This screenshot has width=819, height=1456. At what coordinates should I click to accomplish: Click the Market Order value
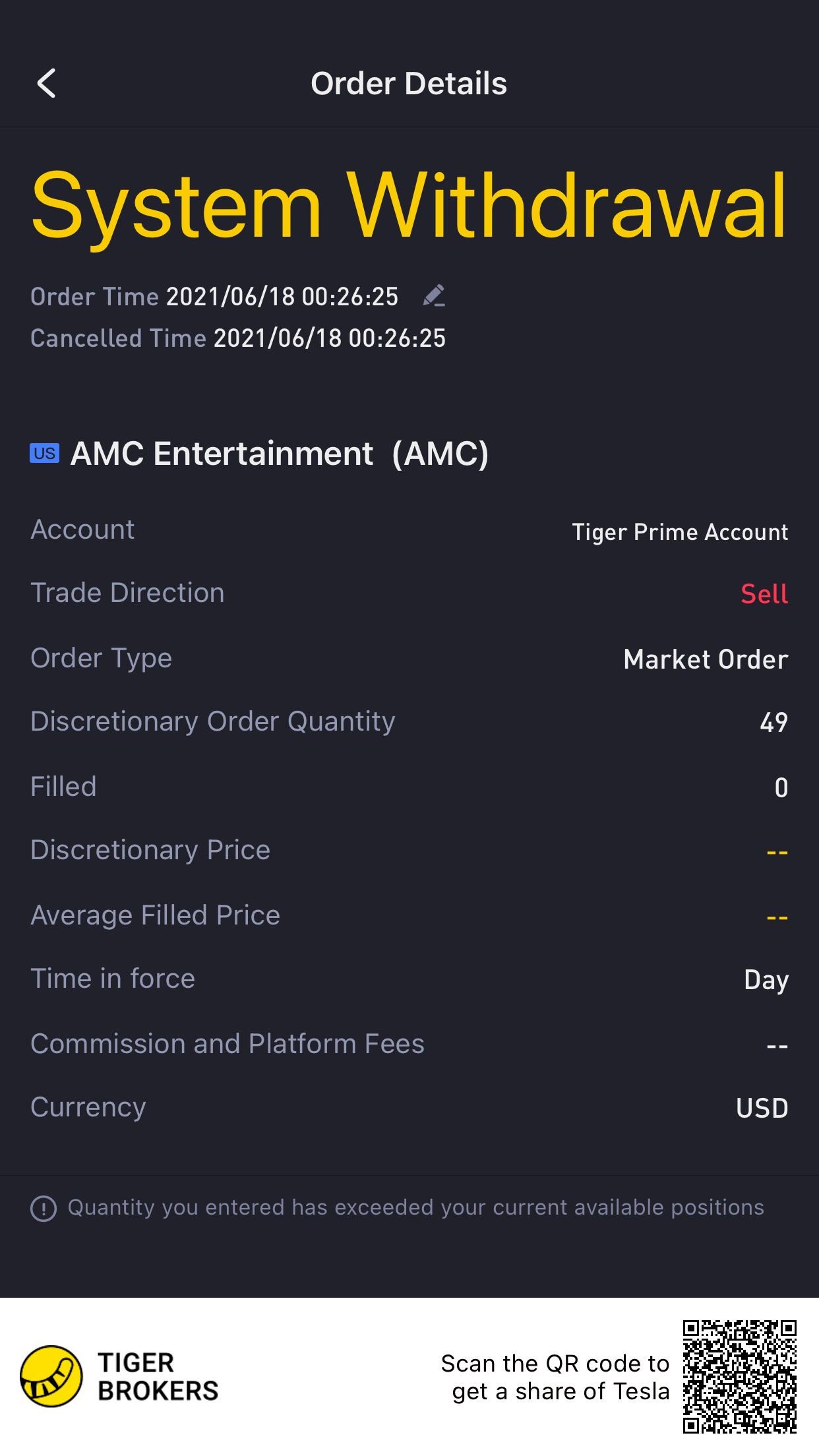click(706, 659)
